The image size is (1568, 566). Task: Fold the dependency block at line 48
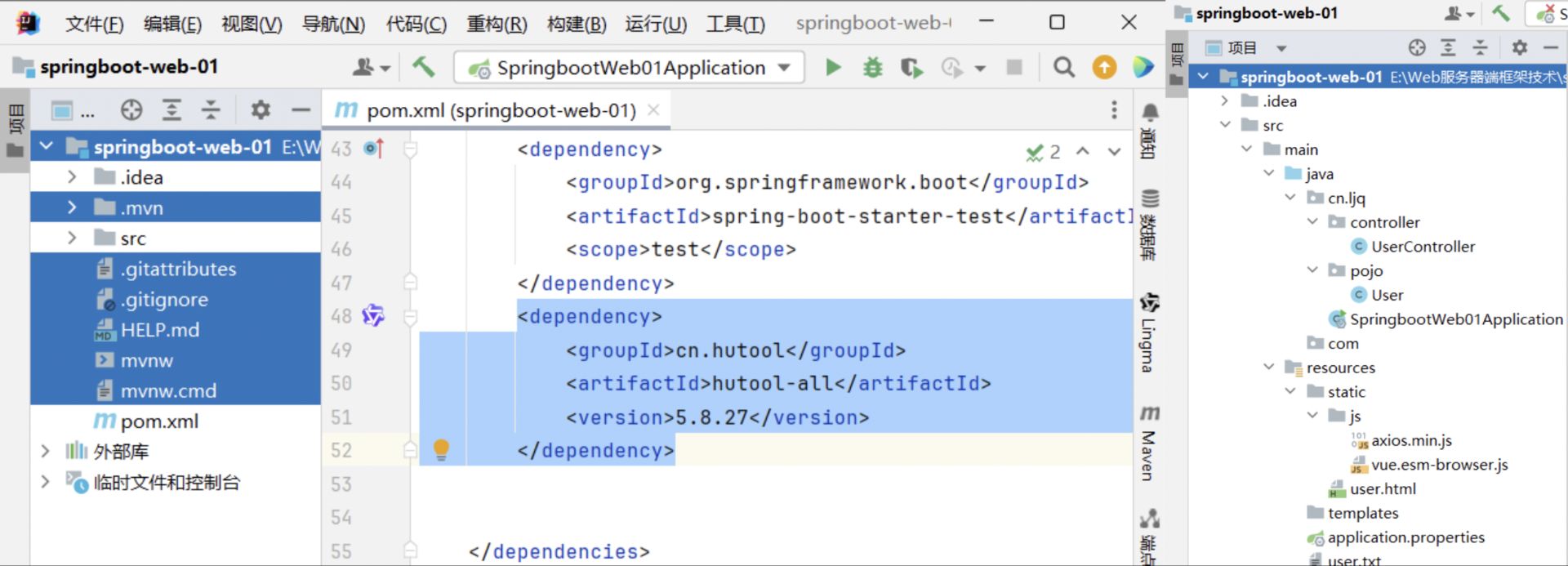411,316
